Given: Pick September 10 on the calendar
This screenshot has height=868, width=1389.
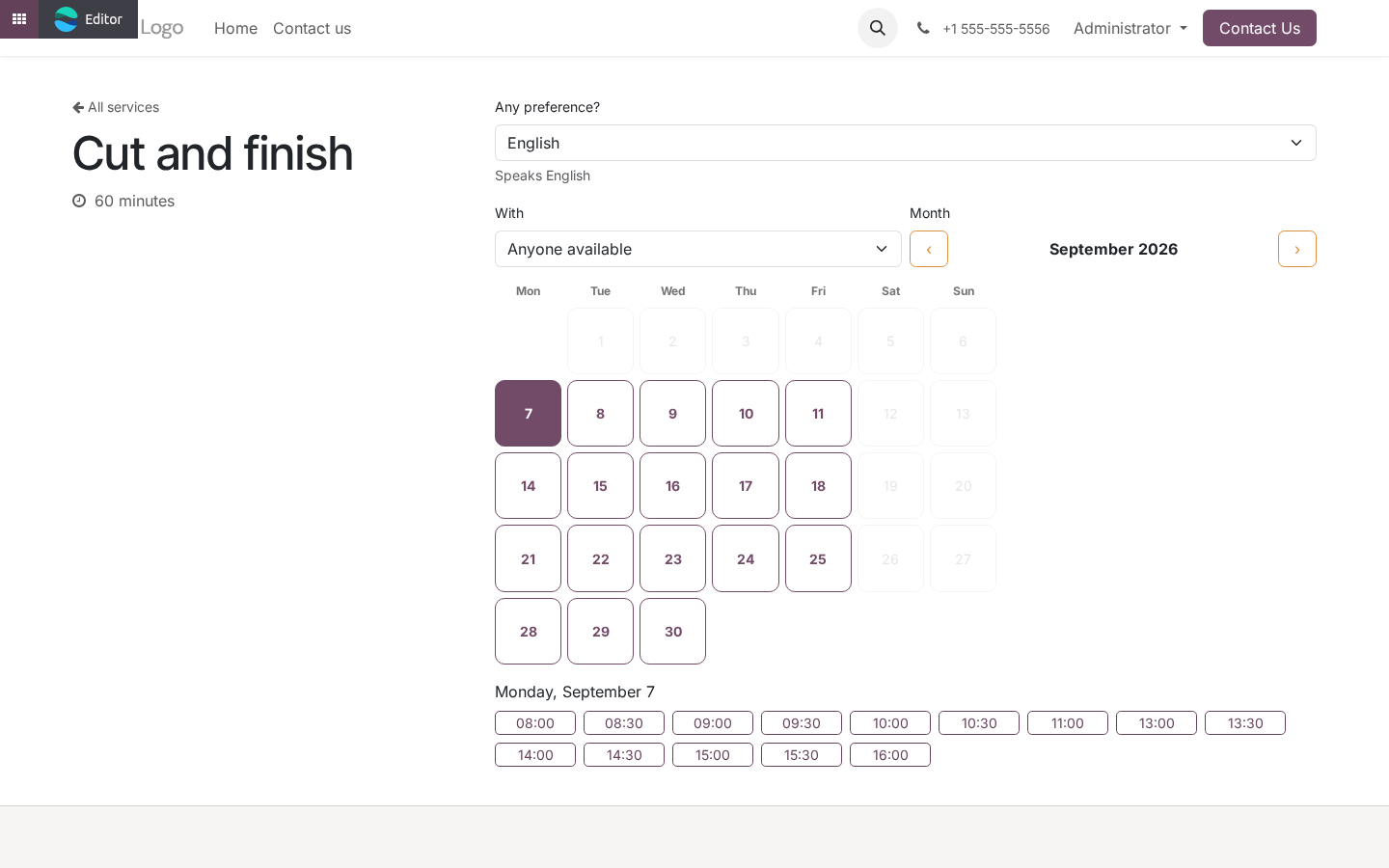Looking at the screenshot, I should pos(746,413).
